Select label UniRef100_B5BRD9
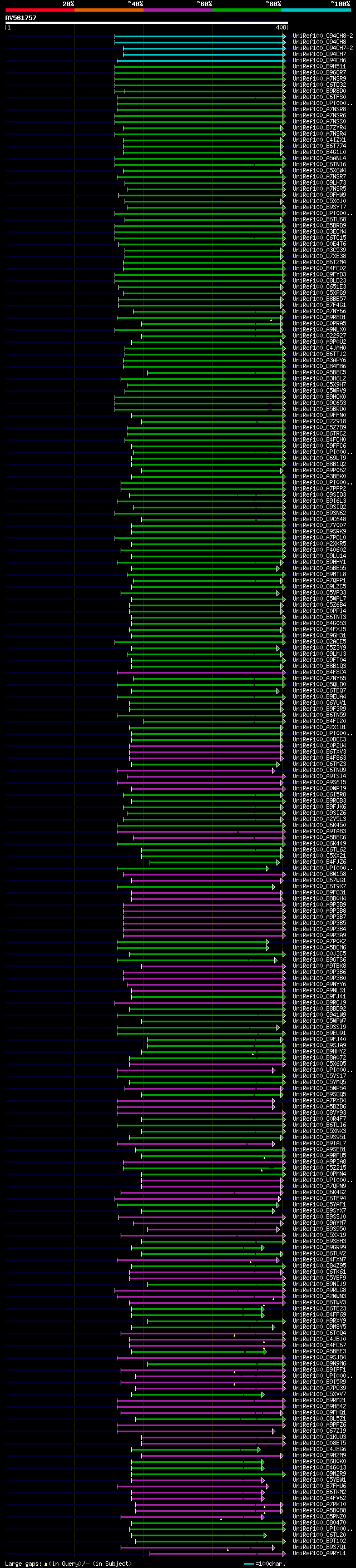The height and width of the screenshot is (1568, 356). 319,226
